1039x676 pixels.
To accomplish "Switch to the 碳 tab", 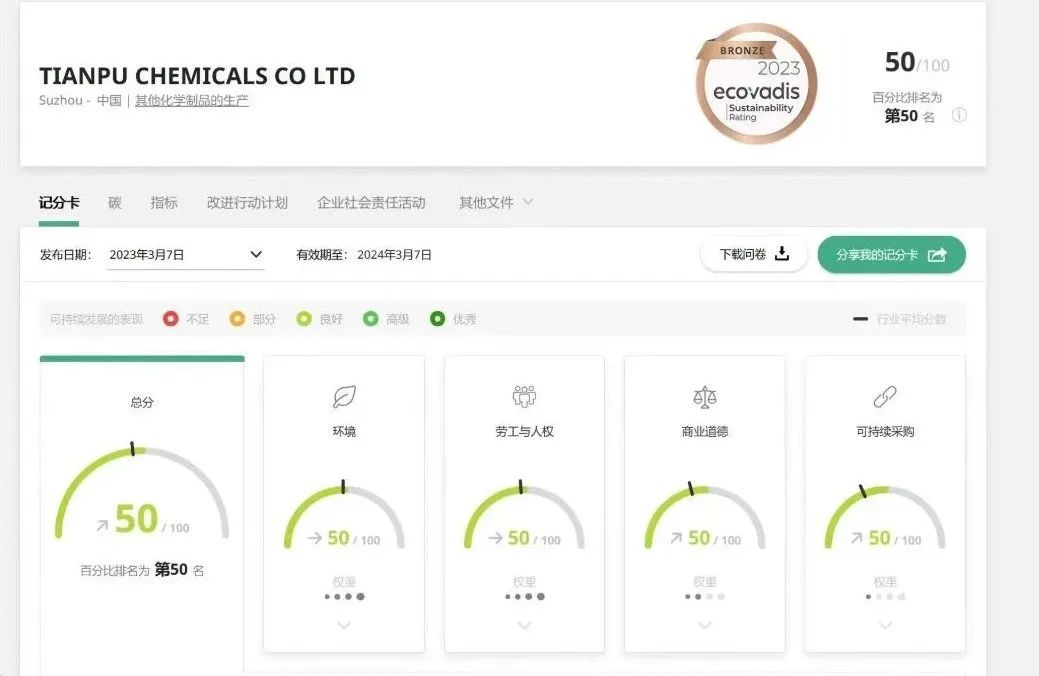I will tap(115, 203).
